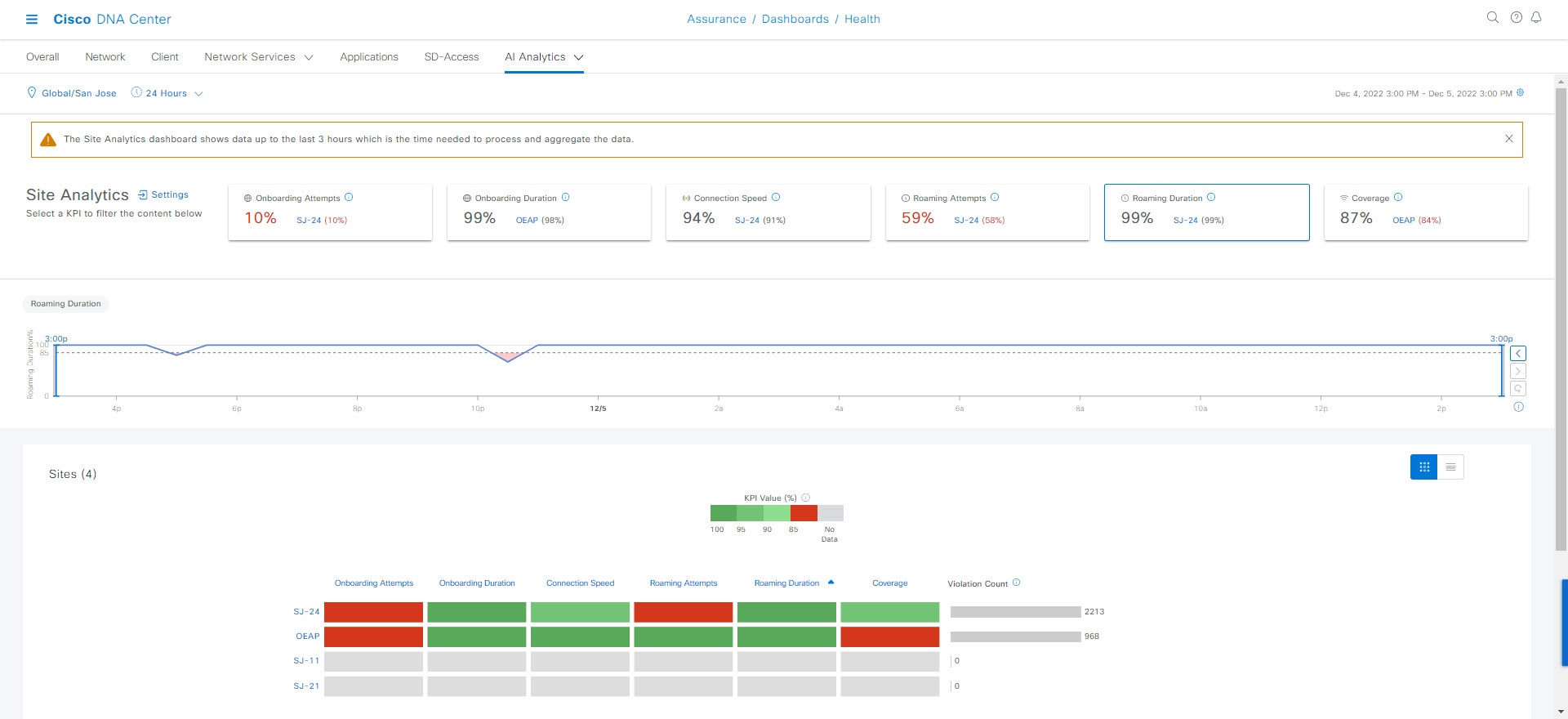Click OEAP link in Coverage card
The width and height of the screenshot is (1568, 719).
click(1403, 220)
